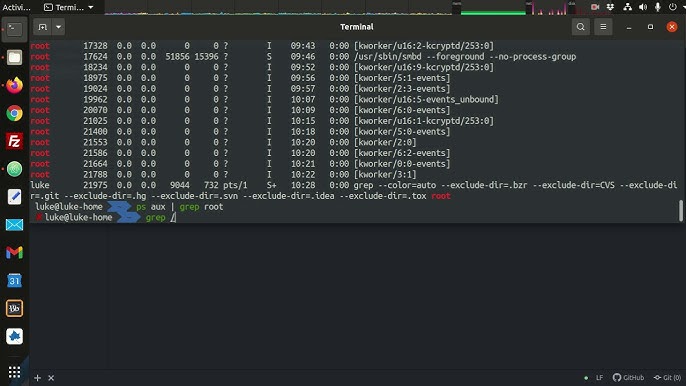
Task: Click the X button next to the plus
Action: point(51,378)
